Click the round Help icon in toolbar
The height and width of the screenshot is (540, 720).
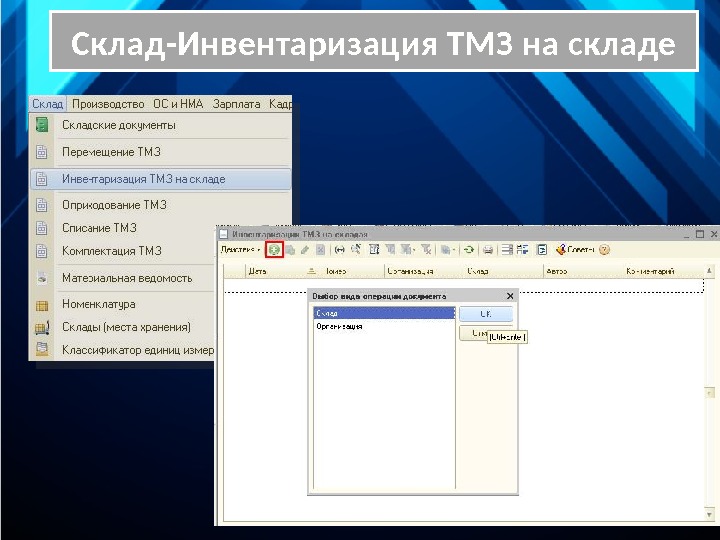[604, 249]
